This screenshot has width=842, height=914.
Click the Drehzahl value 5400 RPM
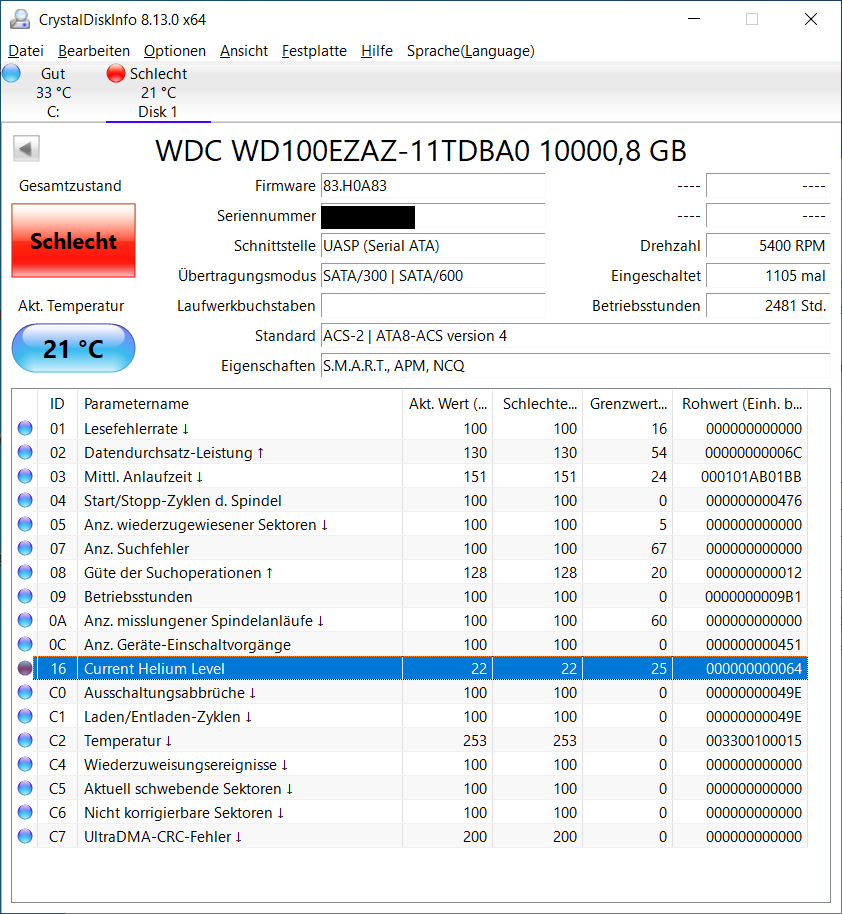click(x=768, y=246)
